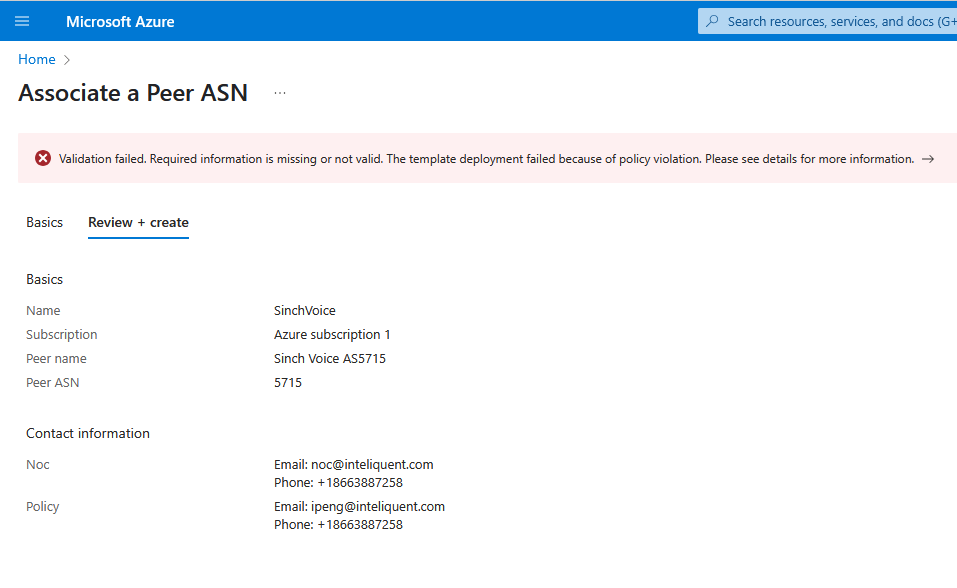Select the noc@inteliquent.com email text
Screen dimensions: 957x588
point(372,465)
